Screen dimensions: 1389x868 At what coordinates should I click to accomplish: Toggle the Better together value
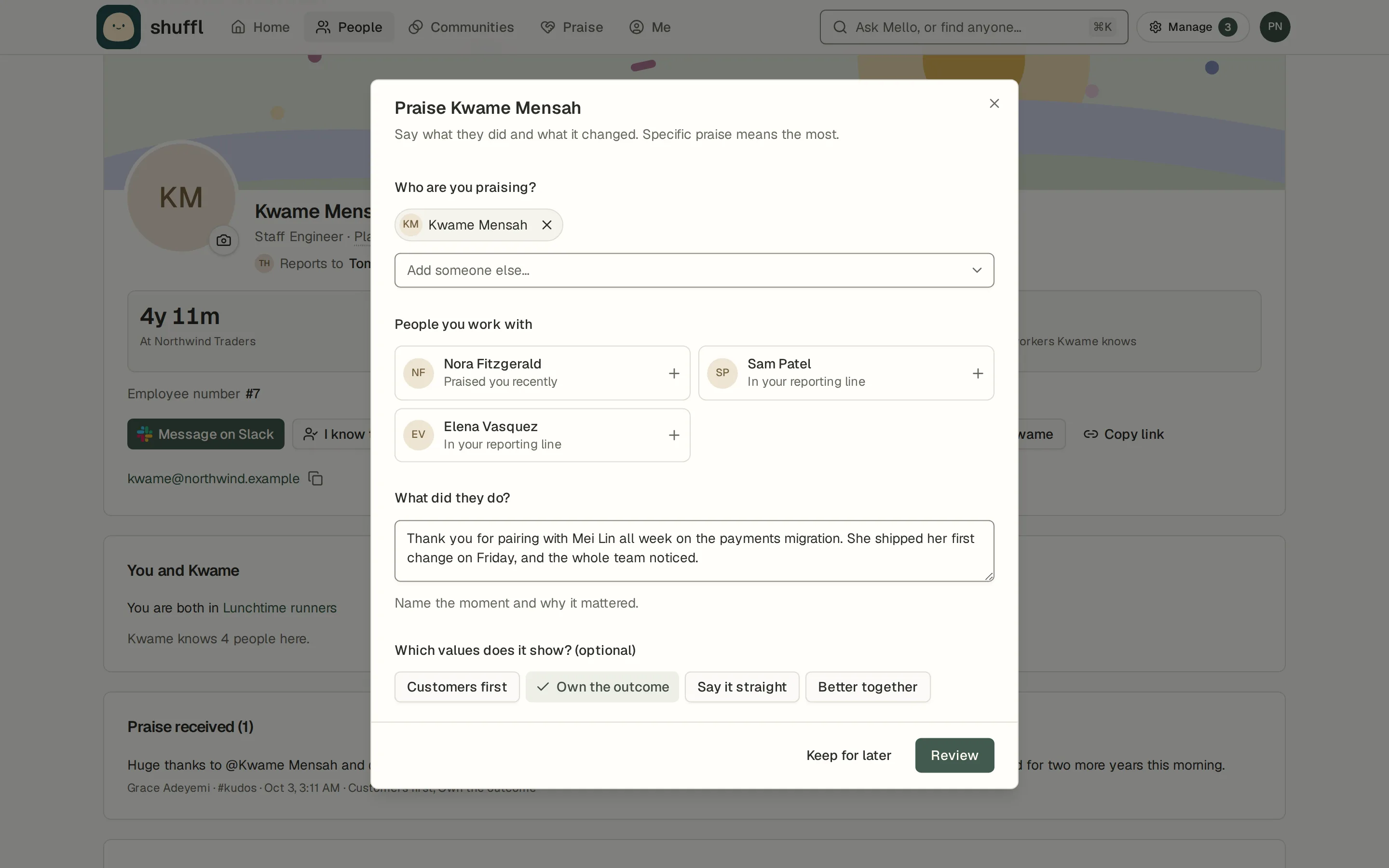tap(867, 687)
